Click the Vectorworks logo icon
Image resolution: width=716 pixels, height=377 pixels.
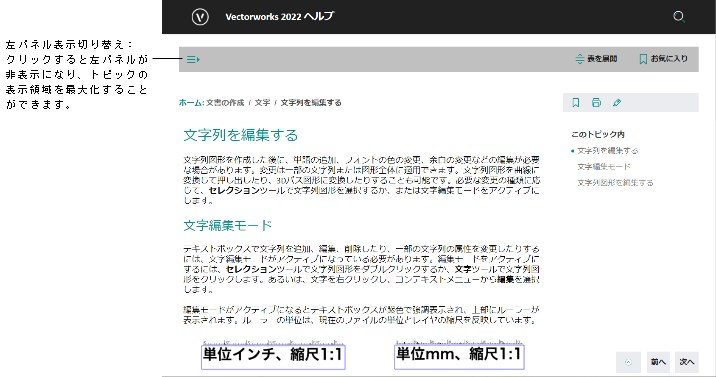[200, 17]
